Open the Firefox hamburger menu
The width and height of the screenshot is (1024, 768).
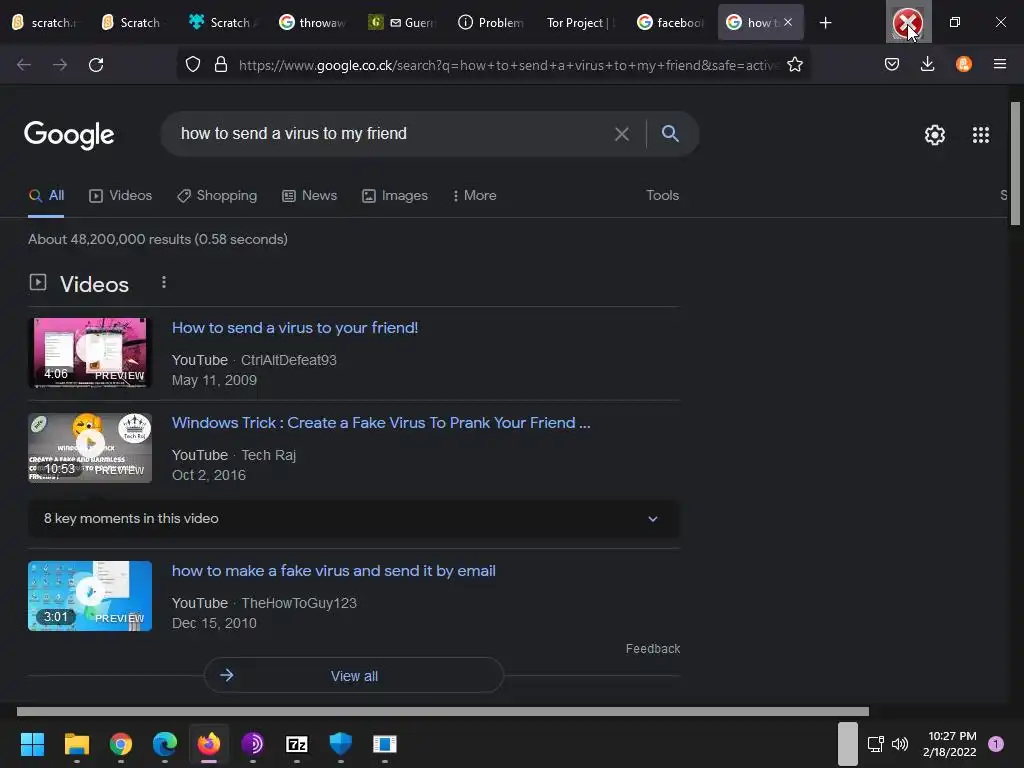[x=999, y=64]
